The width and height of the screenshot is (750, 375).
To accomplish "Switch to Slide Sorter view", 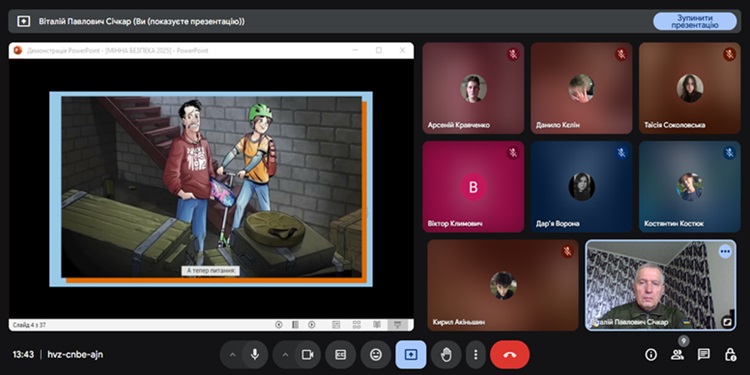I will click(357, 325).
